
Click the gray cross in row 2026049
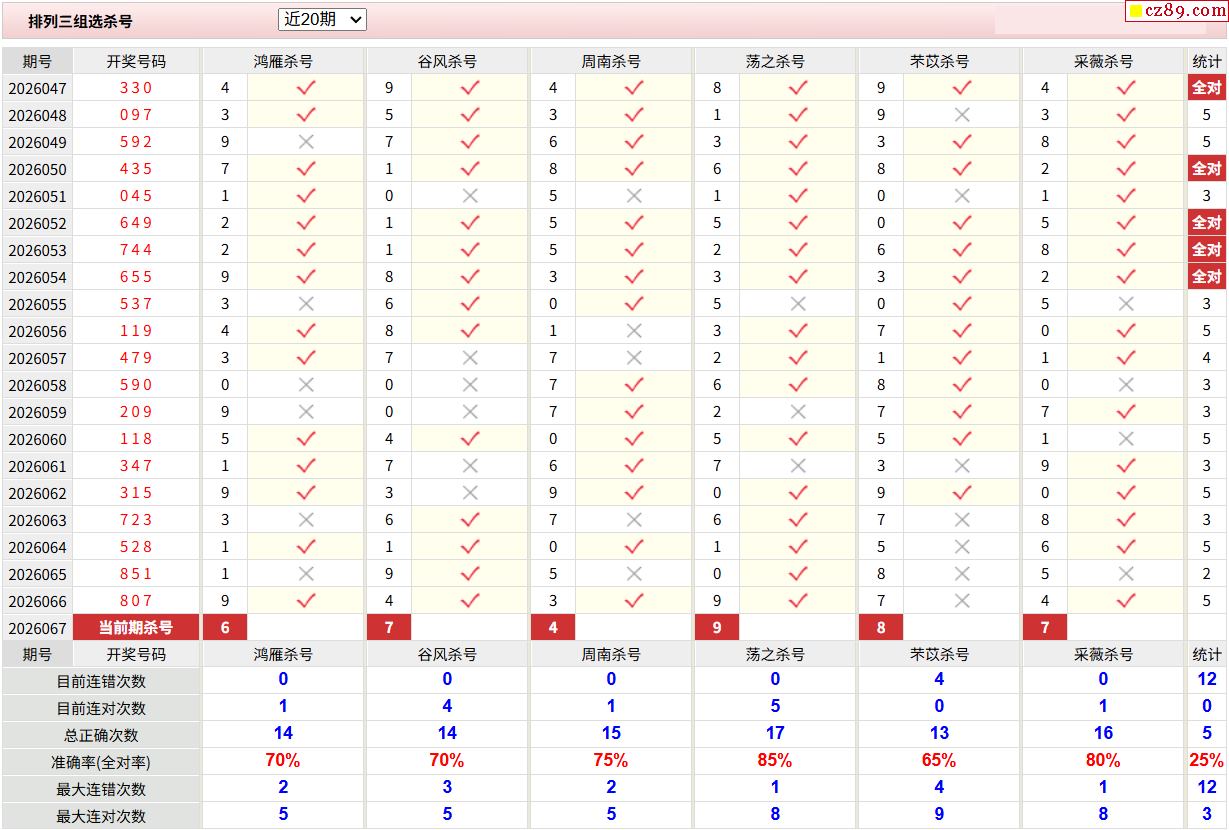(306, 142)
